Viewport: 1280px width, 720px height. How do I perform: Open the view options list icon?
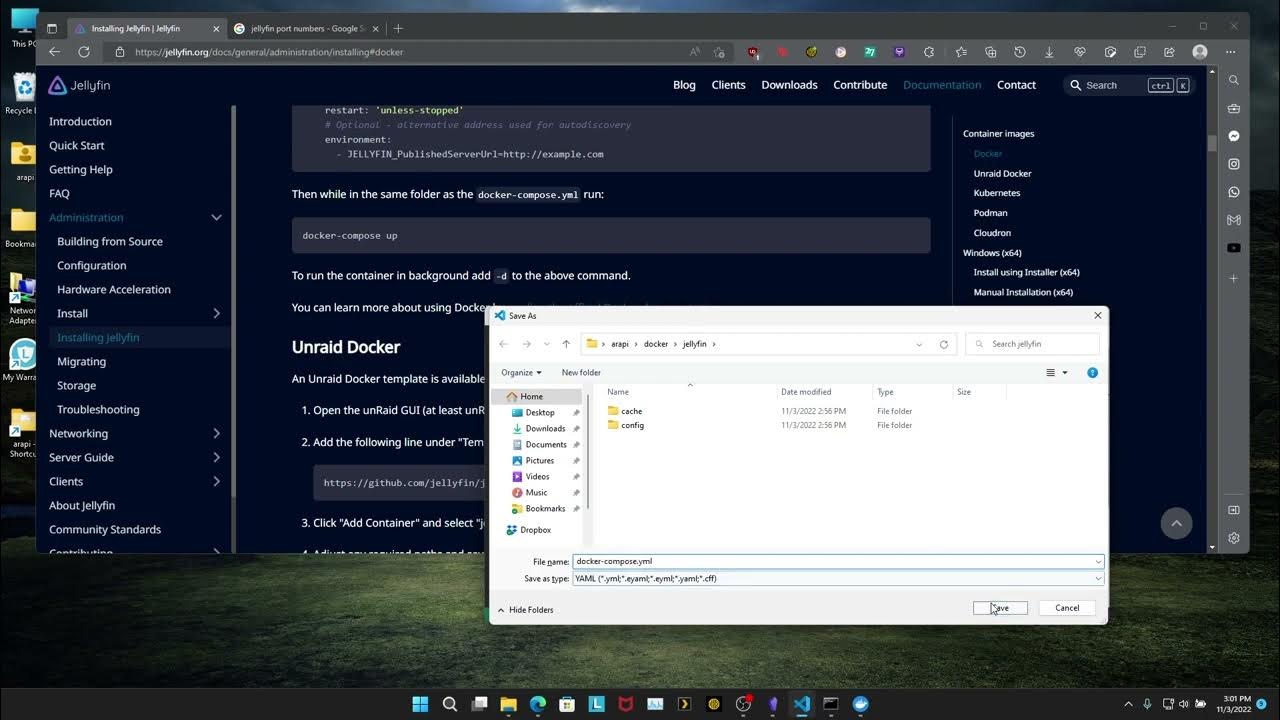click(1051, 373)
